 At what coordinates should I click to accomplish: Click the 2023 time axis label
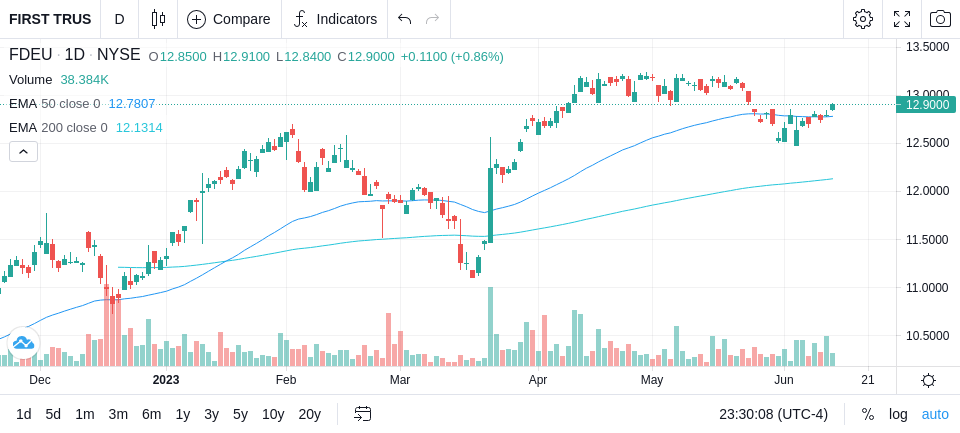(x=166, y=380)
